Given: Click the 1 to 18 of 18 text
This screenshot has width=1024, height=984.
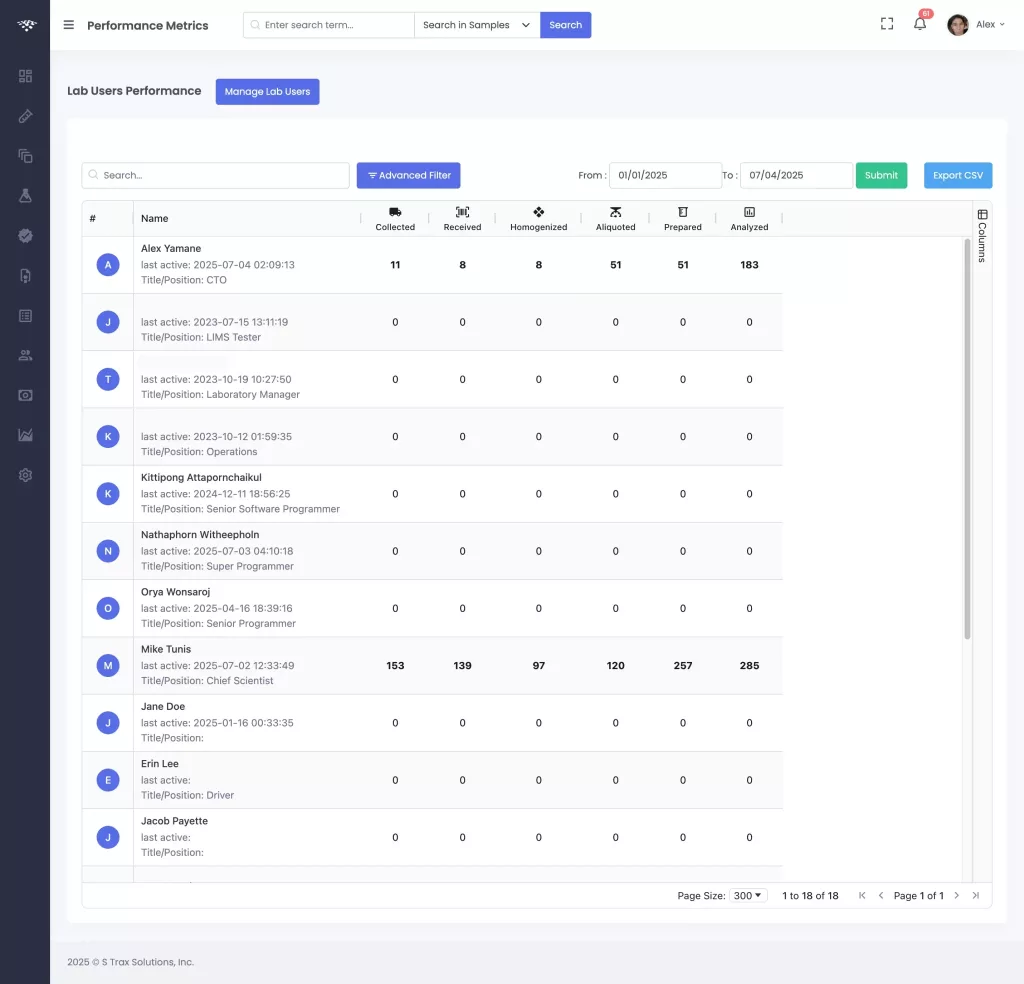Looking at the screenshot, I should coord(810,896).
